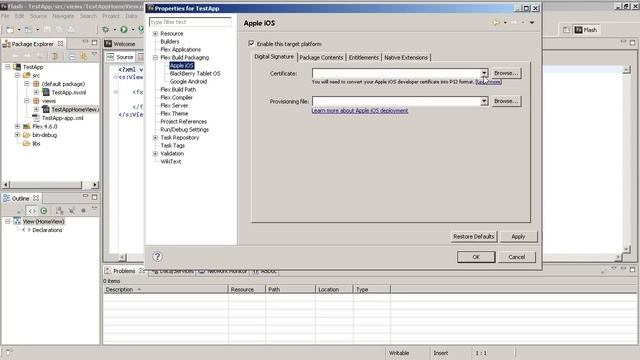The width and height of the screenshot is (640, 360).
Task: Click the Debug gear toolbar icon
Action: [106, 29]
